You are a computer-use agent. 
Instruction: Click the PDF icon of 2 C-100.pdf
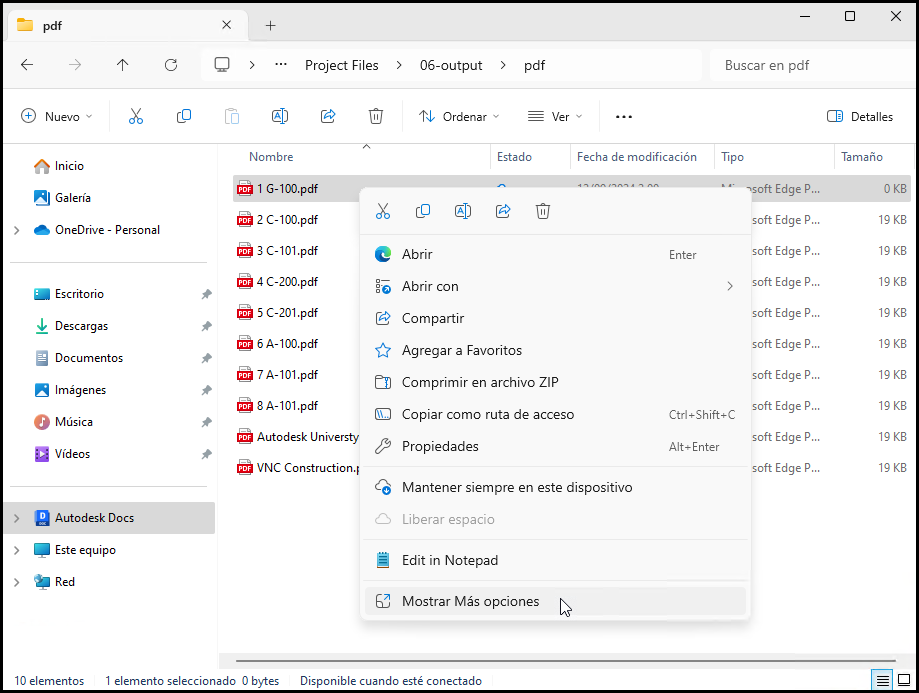(x=244, y=220)
